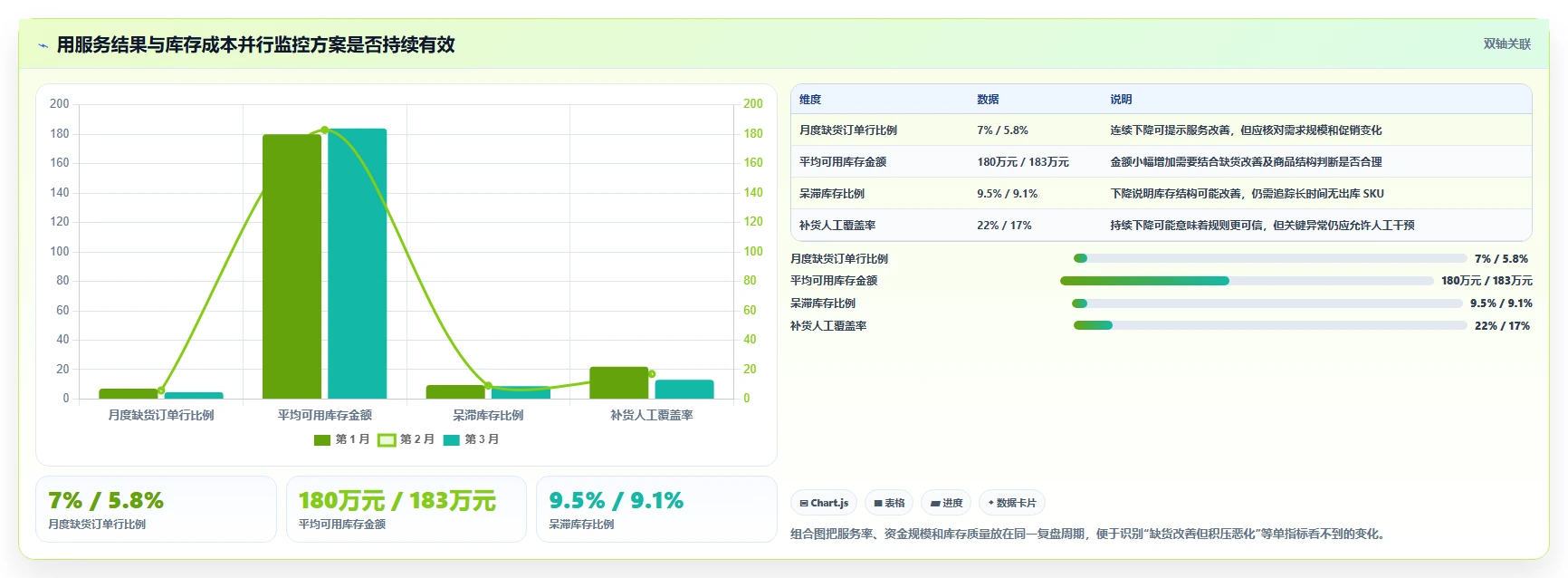Click the green 补货人工覆盖率 bar in chart

(619, 383)
